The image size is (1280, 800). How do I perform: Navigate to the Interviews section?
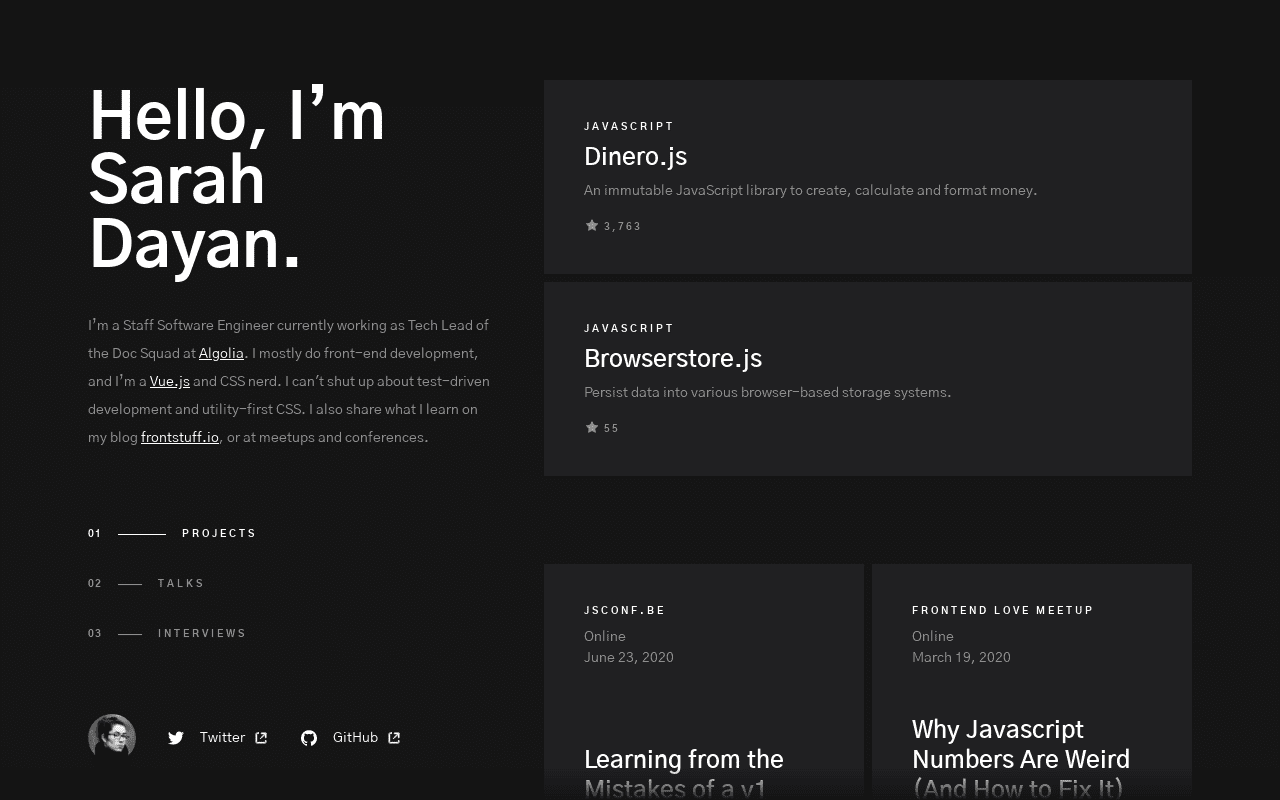(x=202, y=634)
